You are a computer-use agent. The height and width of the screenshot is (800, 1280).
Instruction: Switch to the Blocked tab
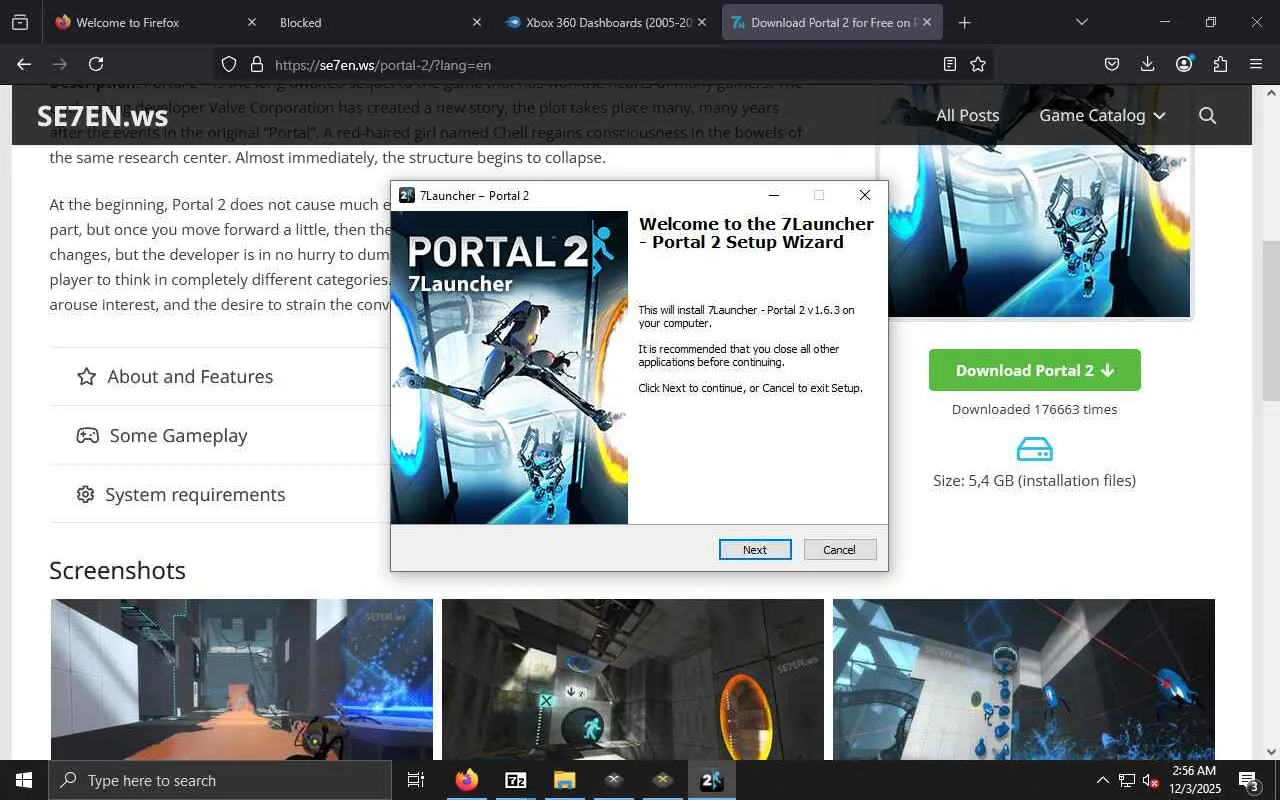coord(380,22)
